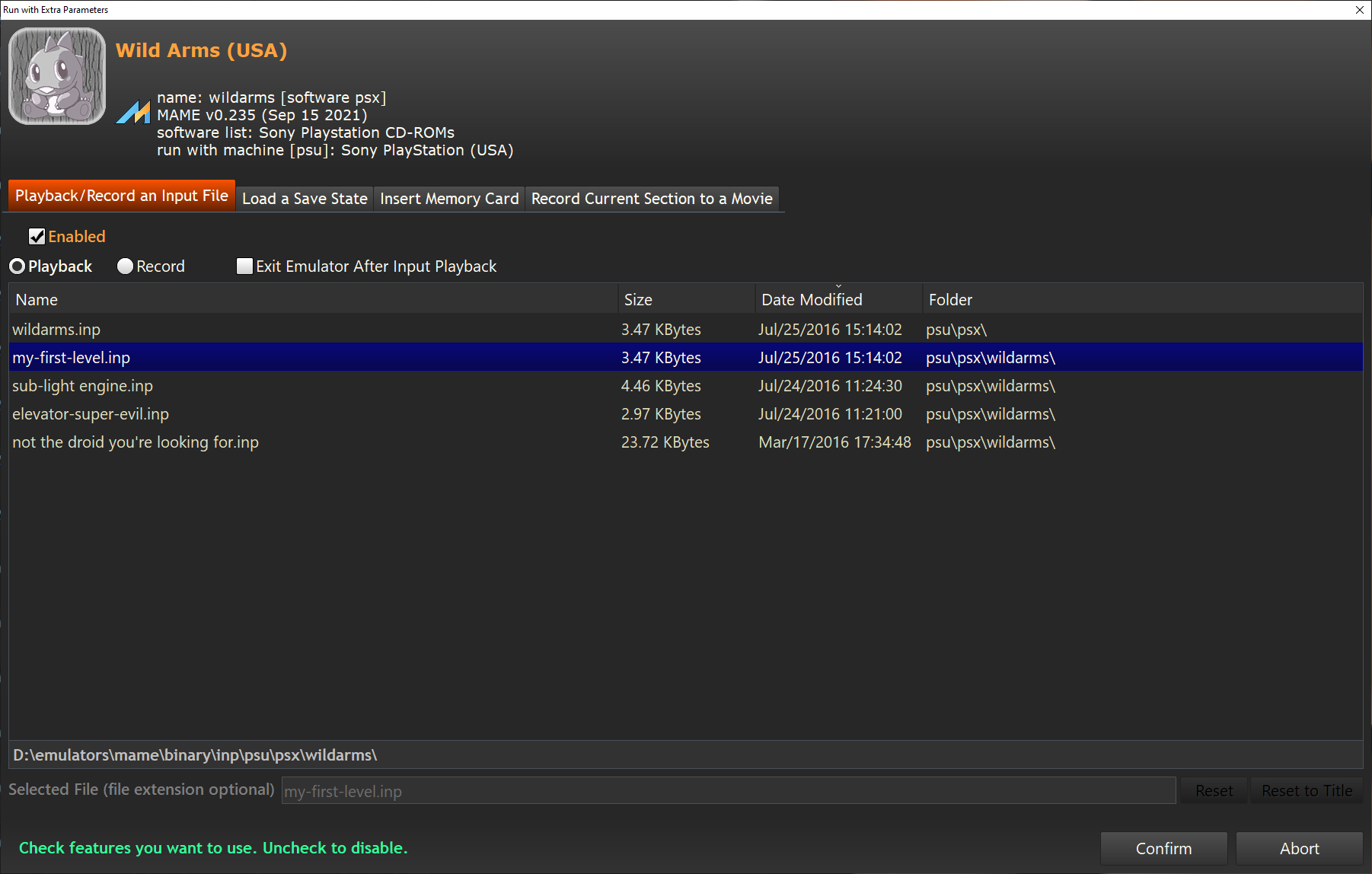Select elevator-super-evil.inp file
Image resolution: width=1372 pixels, height=874 pixels.
pos(91,414)
